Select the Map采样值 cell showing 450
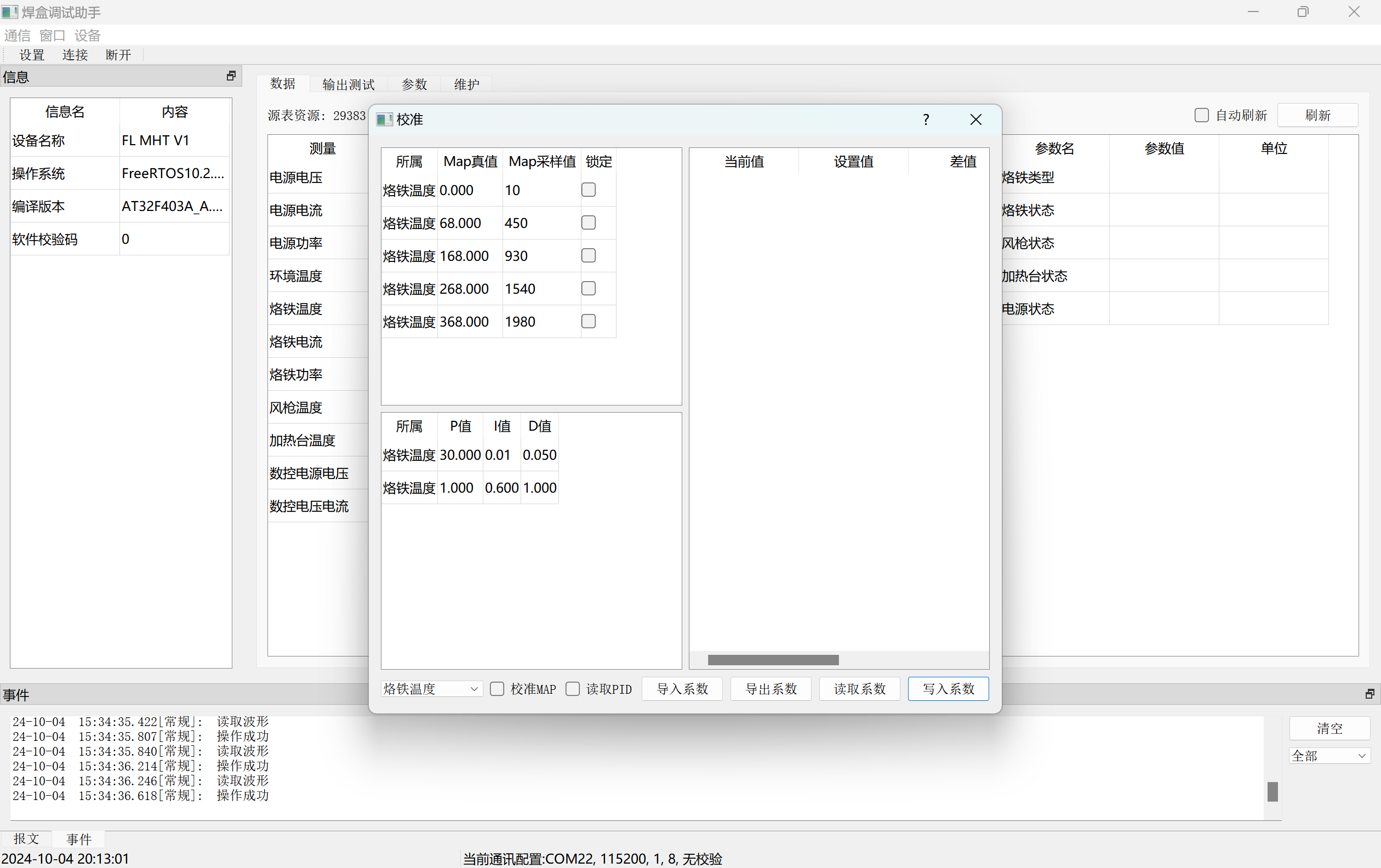This screenshot has height=868, width=1381. point(541,223)
